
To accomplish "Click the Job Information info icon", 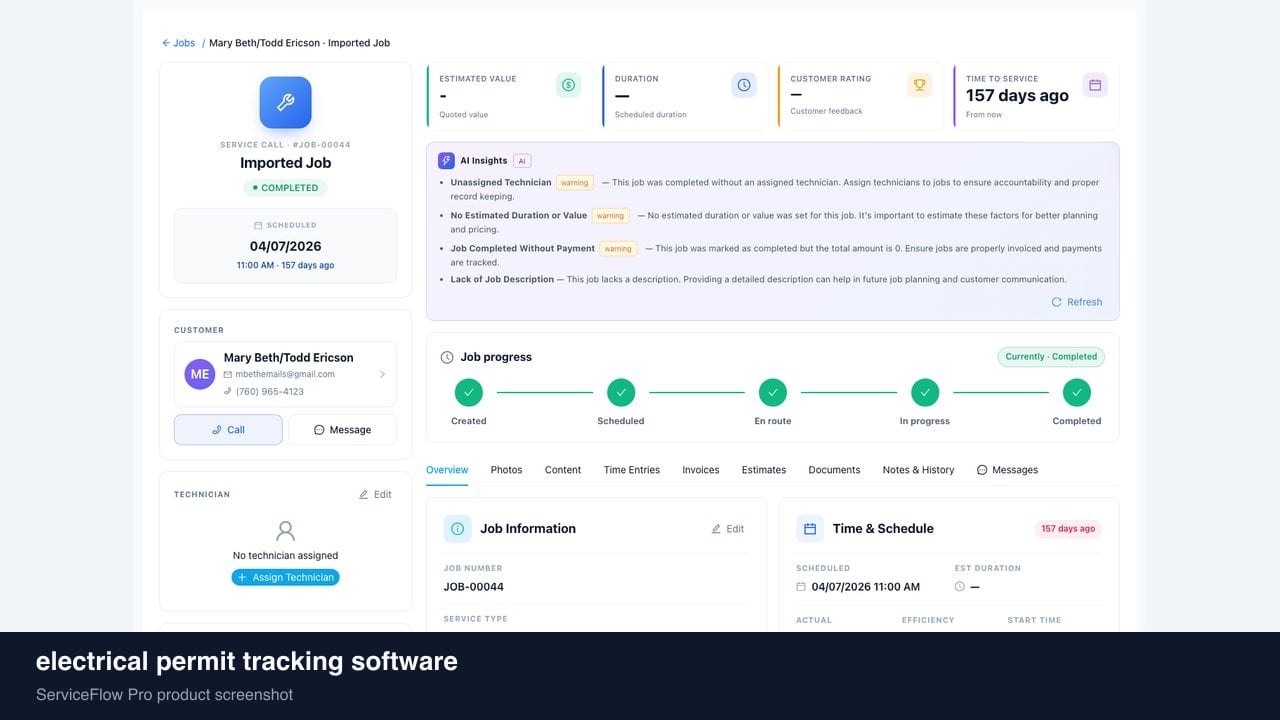I will (457, 529).
